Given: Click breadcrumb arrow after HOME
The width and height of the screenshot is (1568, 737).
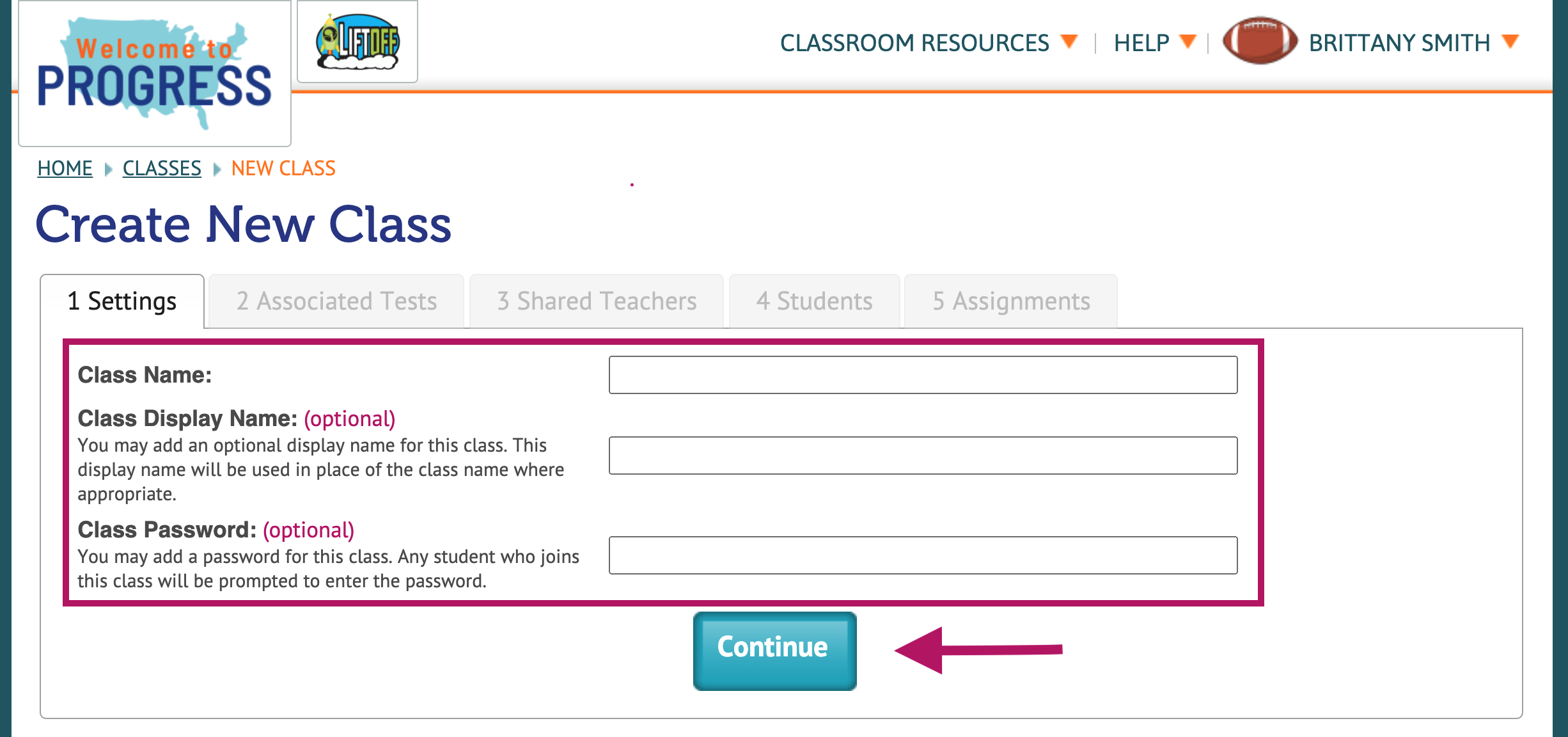Looking at the screenshot, I should click(x=108, y=170).
